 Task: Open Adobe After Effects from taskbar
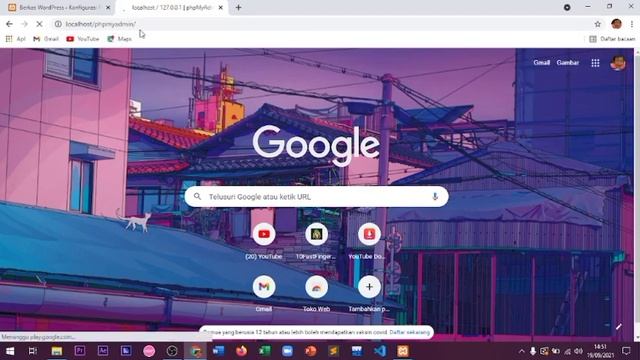pos(103,351)
